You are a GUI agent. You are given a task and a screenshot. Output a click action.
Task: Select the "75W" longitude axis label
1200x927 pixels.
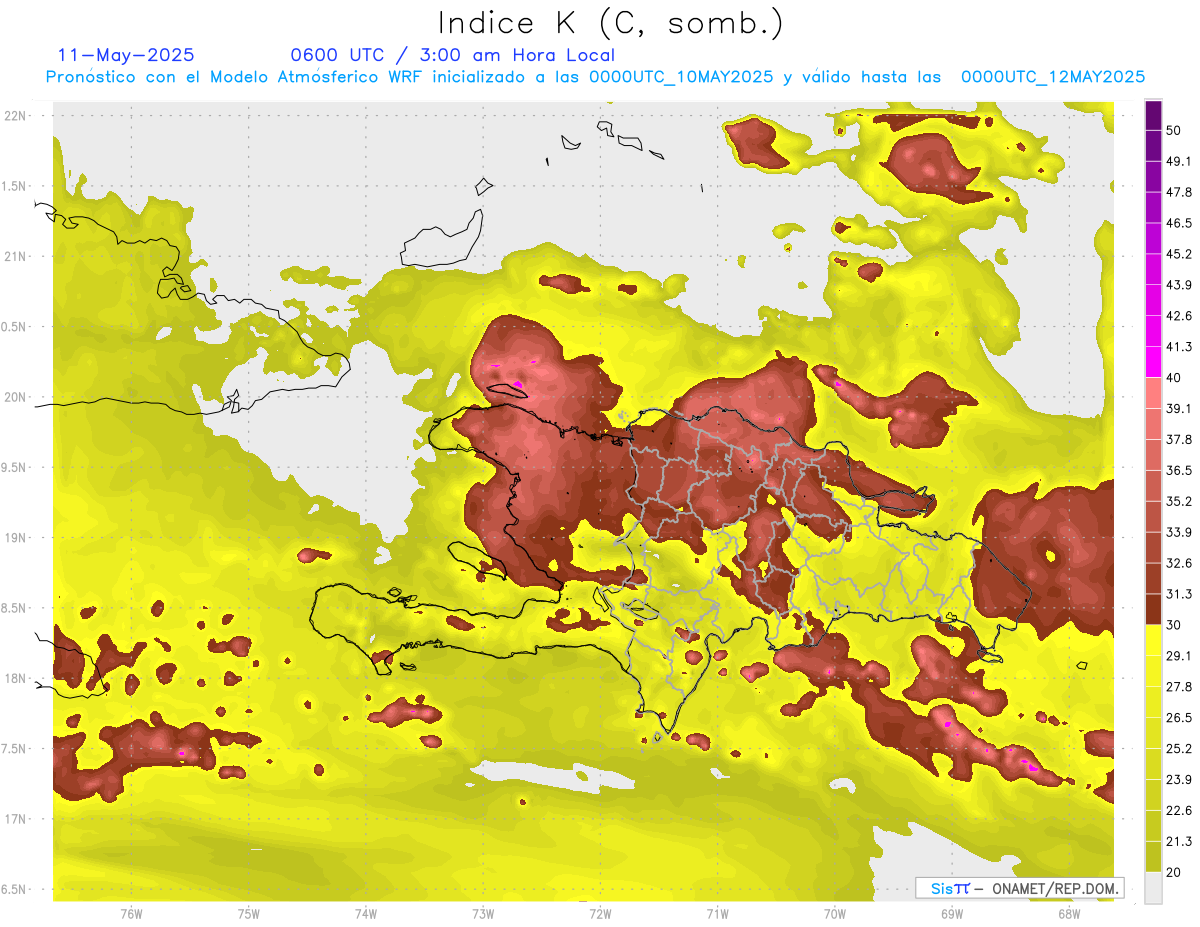click(249, 914)
